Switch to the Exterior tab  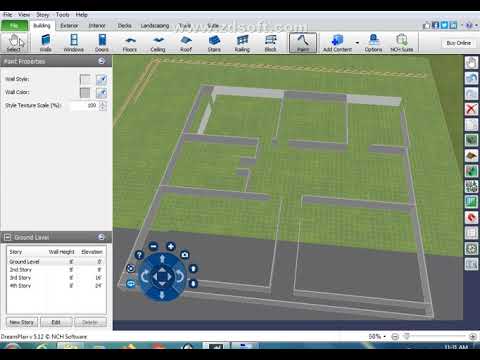pyautogui.click(x=69, y=25)
